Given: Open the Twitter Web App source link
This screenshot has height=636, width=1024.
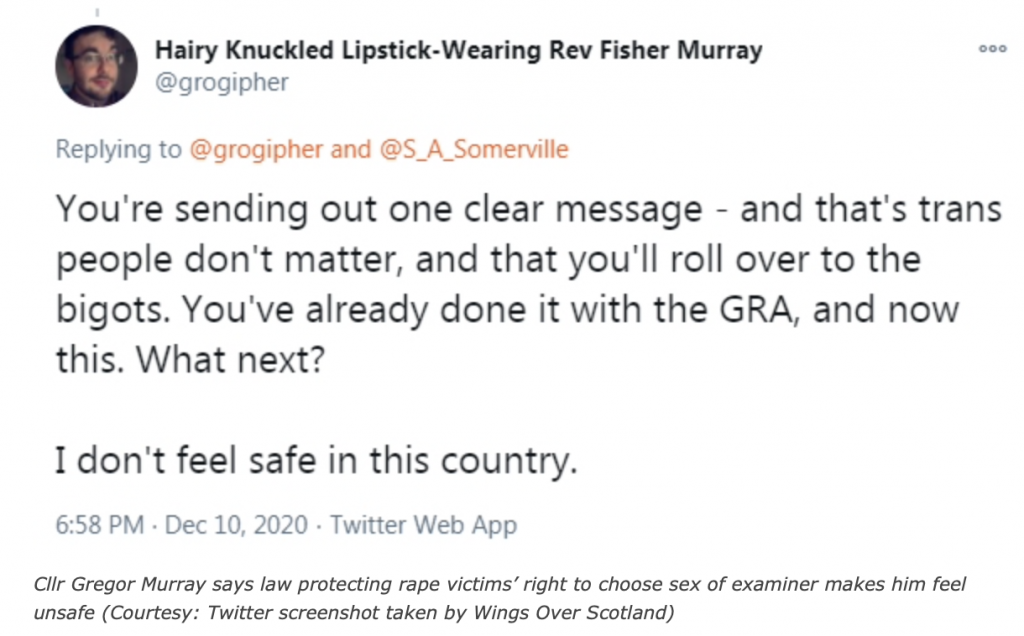Looking at the screenshot, I should point(423,526).
